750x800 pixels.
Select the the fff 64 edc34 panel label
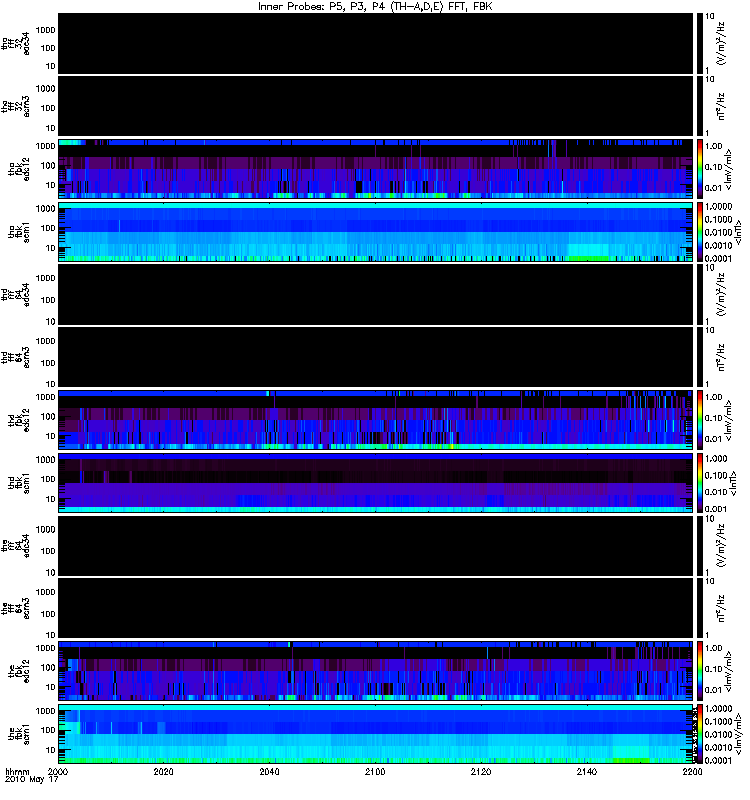pyautogui.click(x=16, y=546)
